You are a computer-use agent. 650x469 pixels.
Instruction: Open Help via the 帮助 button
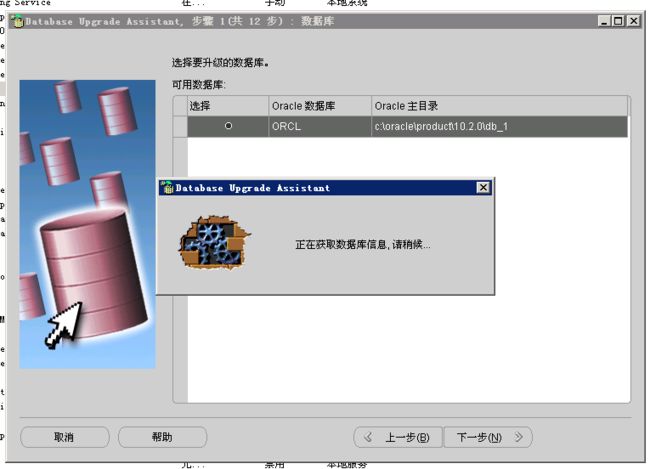[x=162, y=437]
